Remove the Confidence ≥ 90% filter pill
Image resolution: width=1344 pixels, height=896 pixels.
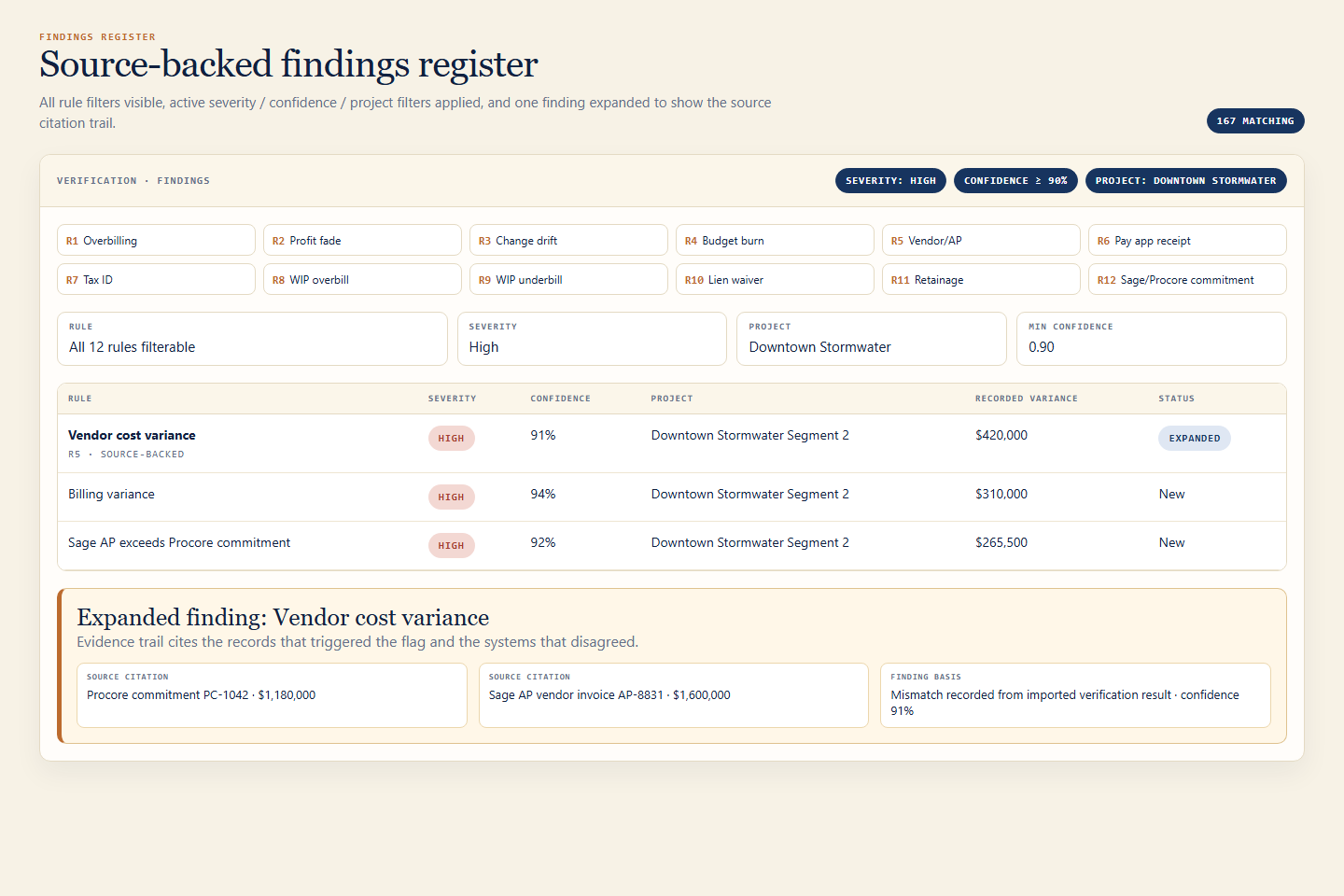1015,181
